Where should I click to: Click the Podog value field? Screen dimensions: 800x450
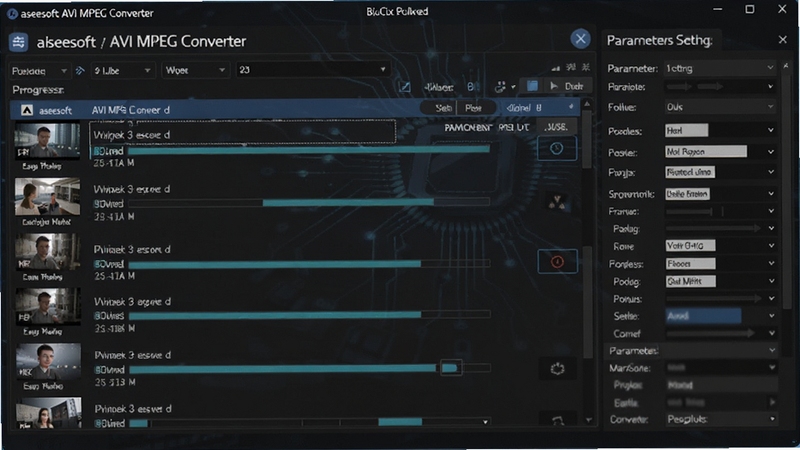[690, 281]
